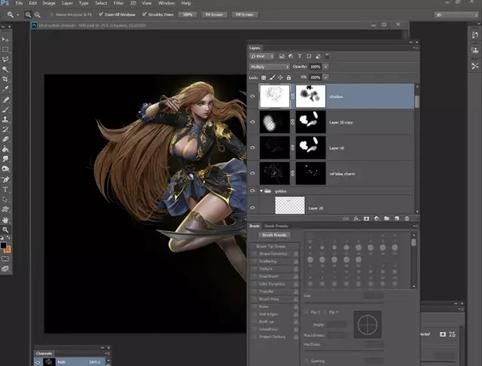Screen dimensions: 482x366
Task: Select the Rectangular Marquee tool
Action: click(x=5, y=49)
